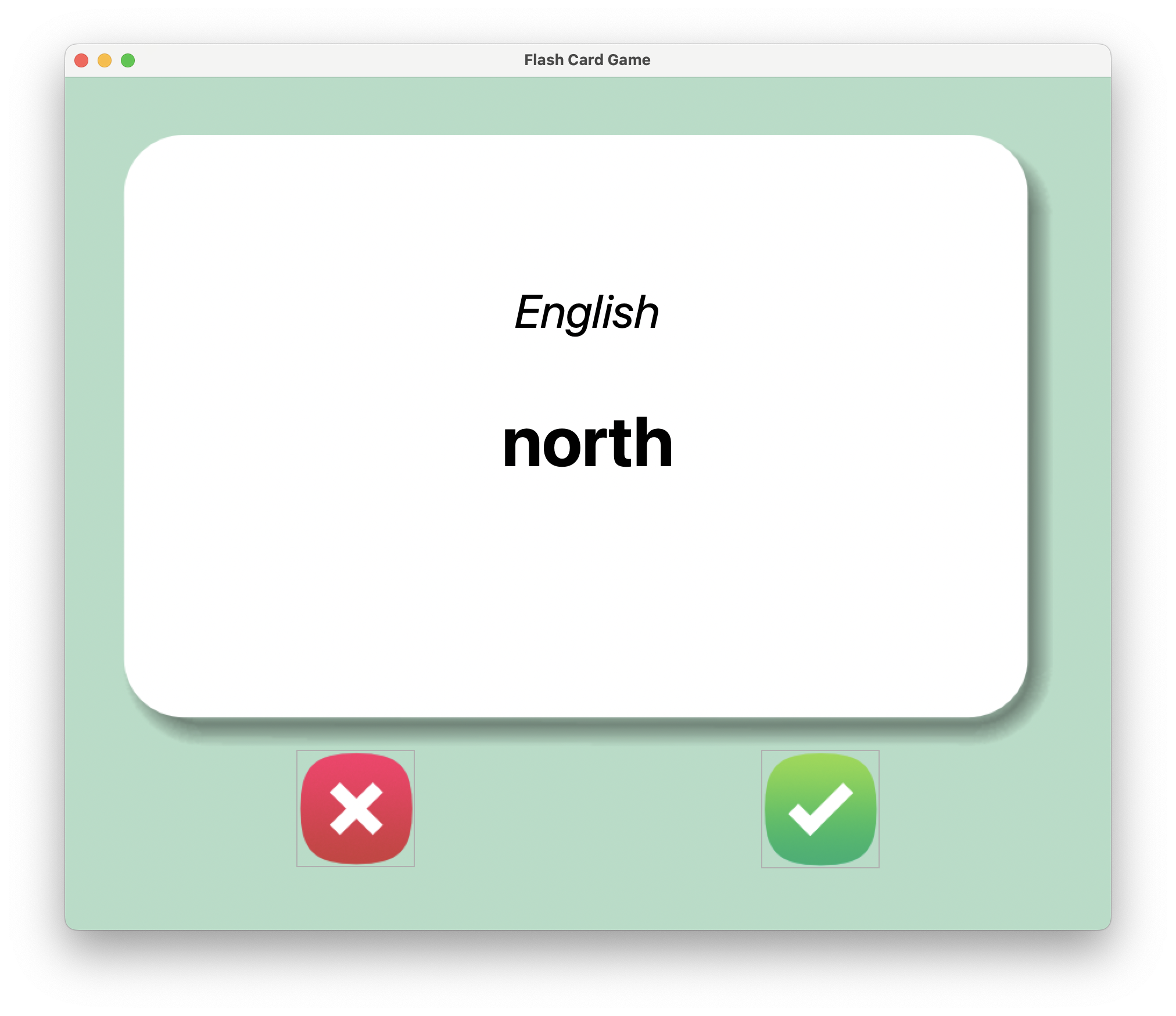The height and width of the screenshot is (1016, 1176).
Task: Close the Flash Card Game window
Action: point(81,60)
